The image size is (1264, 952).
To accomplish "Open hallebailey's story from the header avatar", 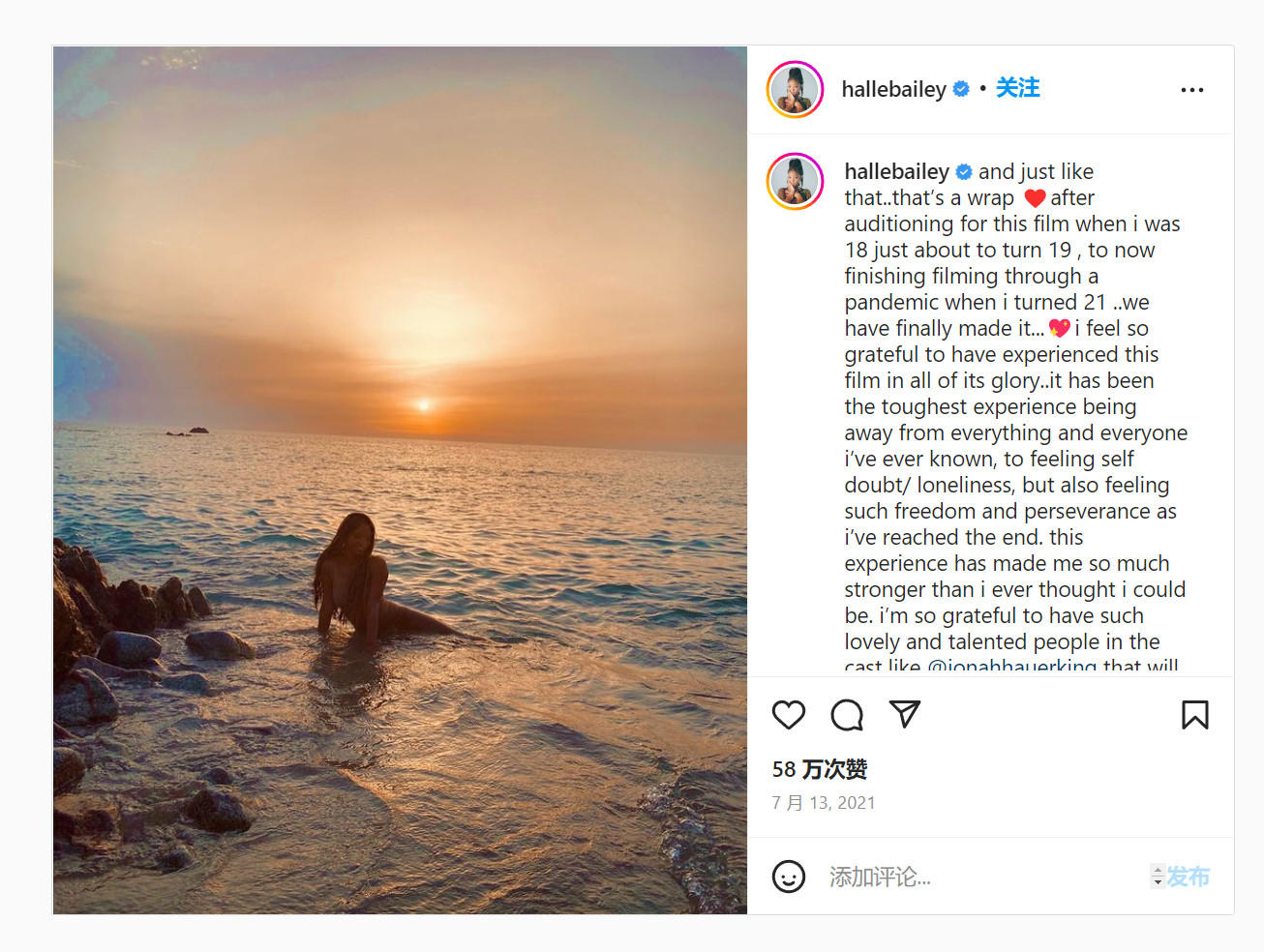I will click(796, 89).
